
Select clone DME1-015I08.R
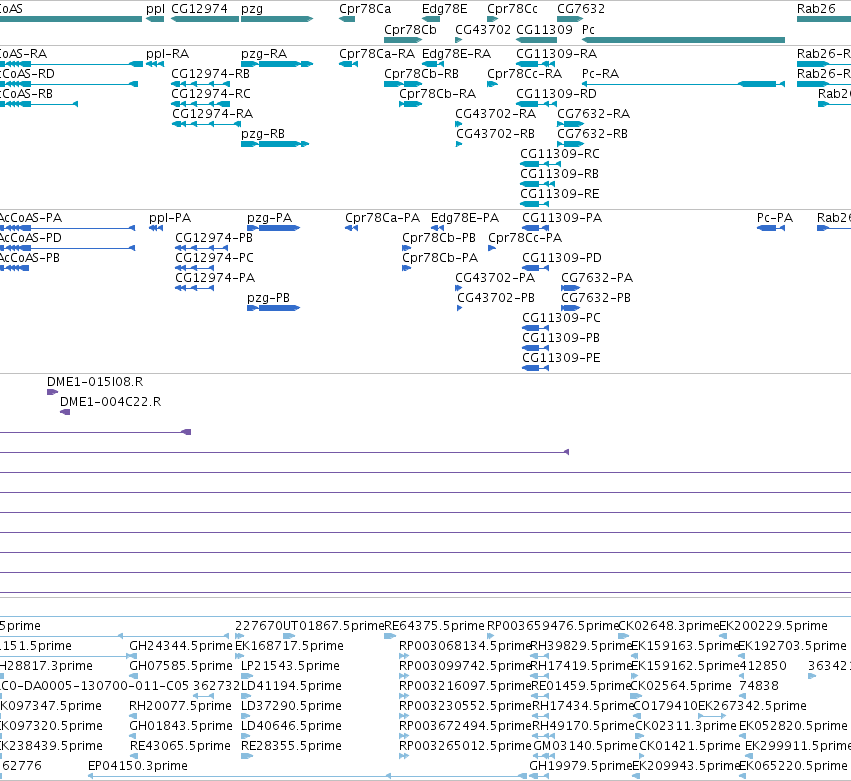coord(96,382)
